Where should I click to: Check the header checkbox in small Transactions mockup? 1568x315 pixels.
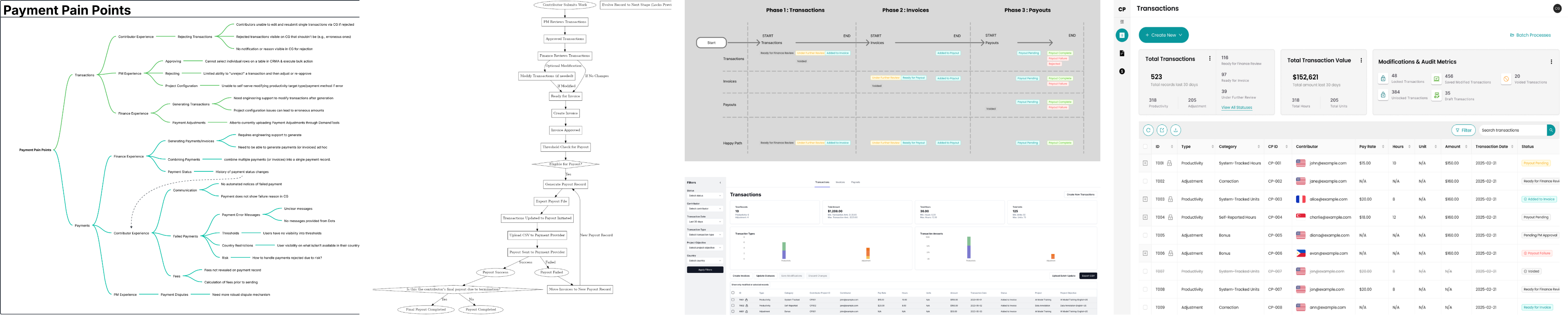(733, 293)
